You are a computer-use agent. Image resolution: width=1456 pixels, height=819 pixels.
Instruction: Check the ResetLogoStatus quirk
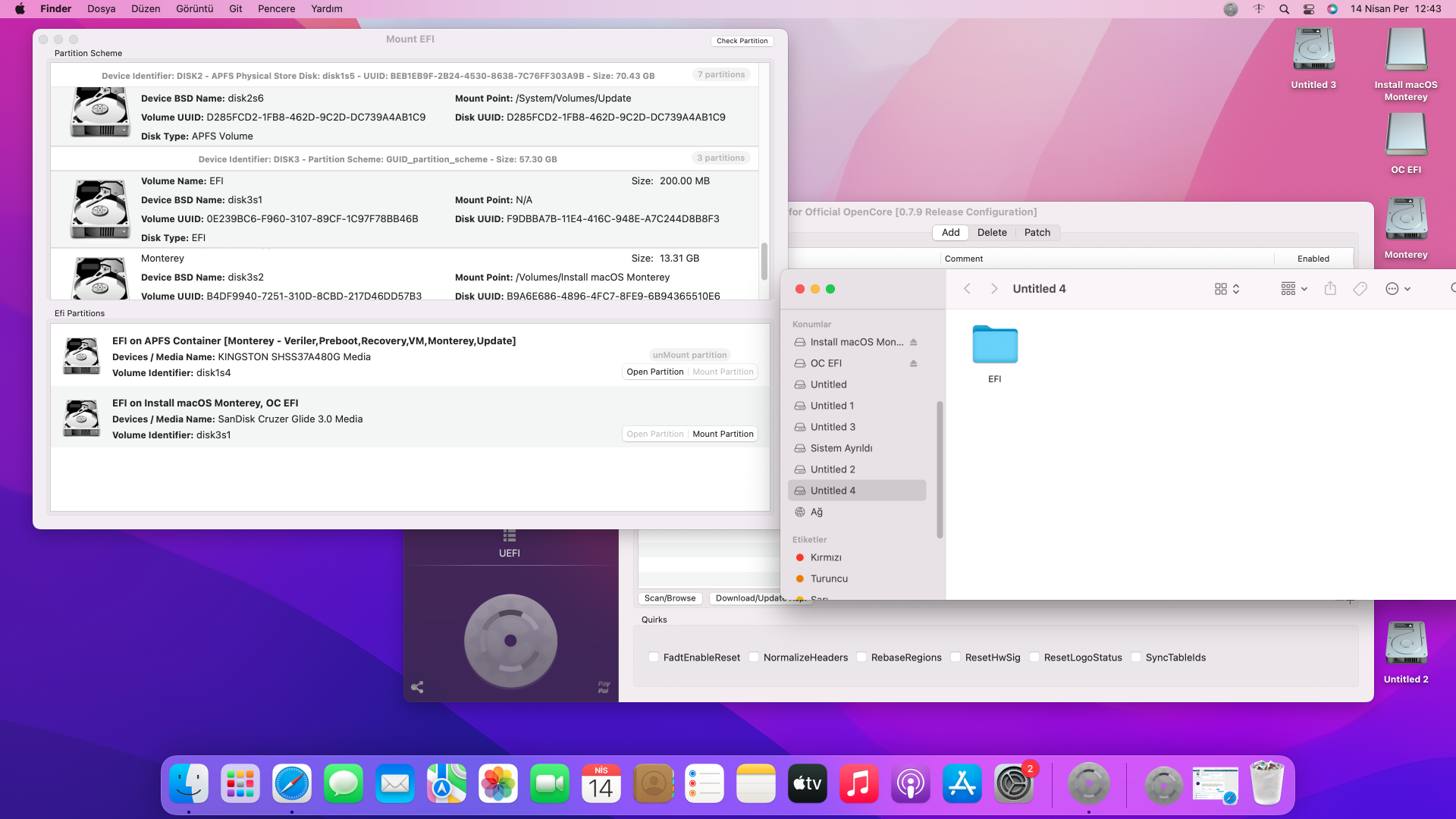[x=1034, y=657]
